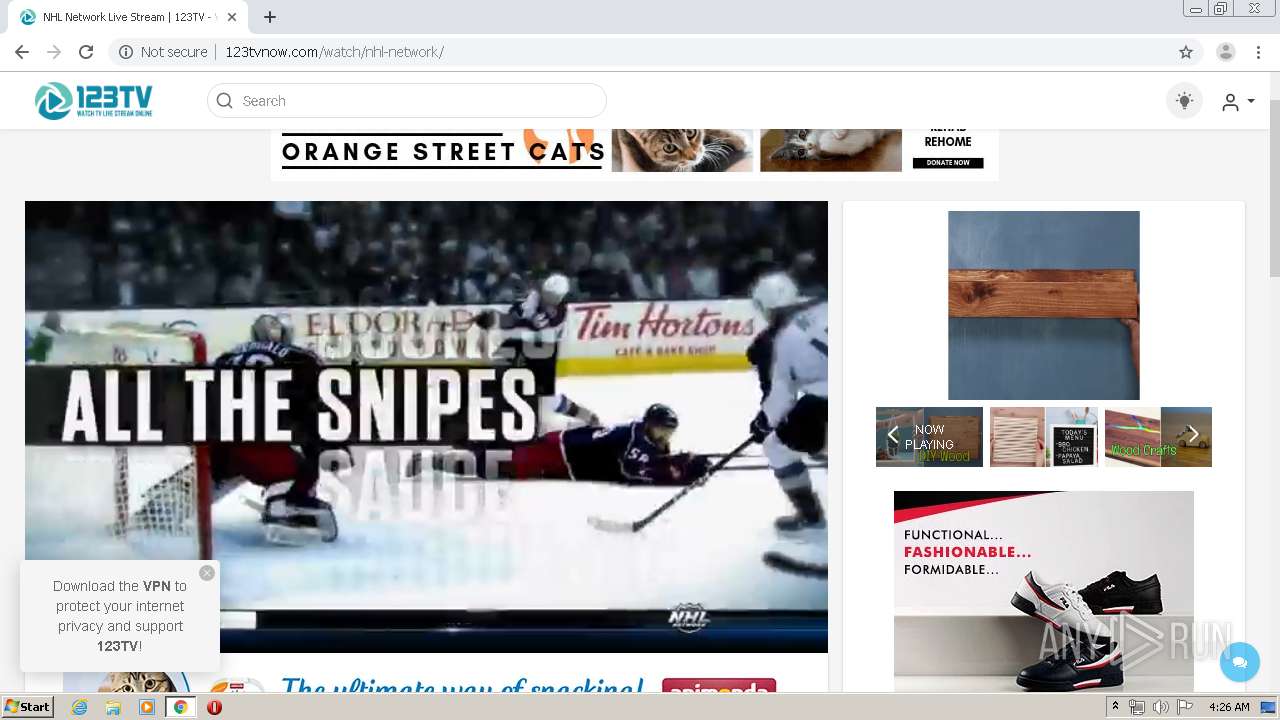Click the Download the VPN message

point(120,616)
